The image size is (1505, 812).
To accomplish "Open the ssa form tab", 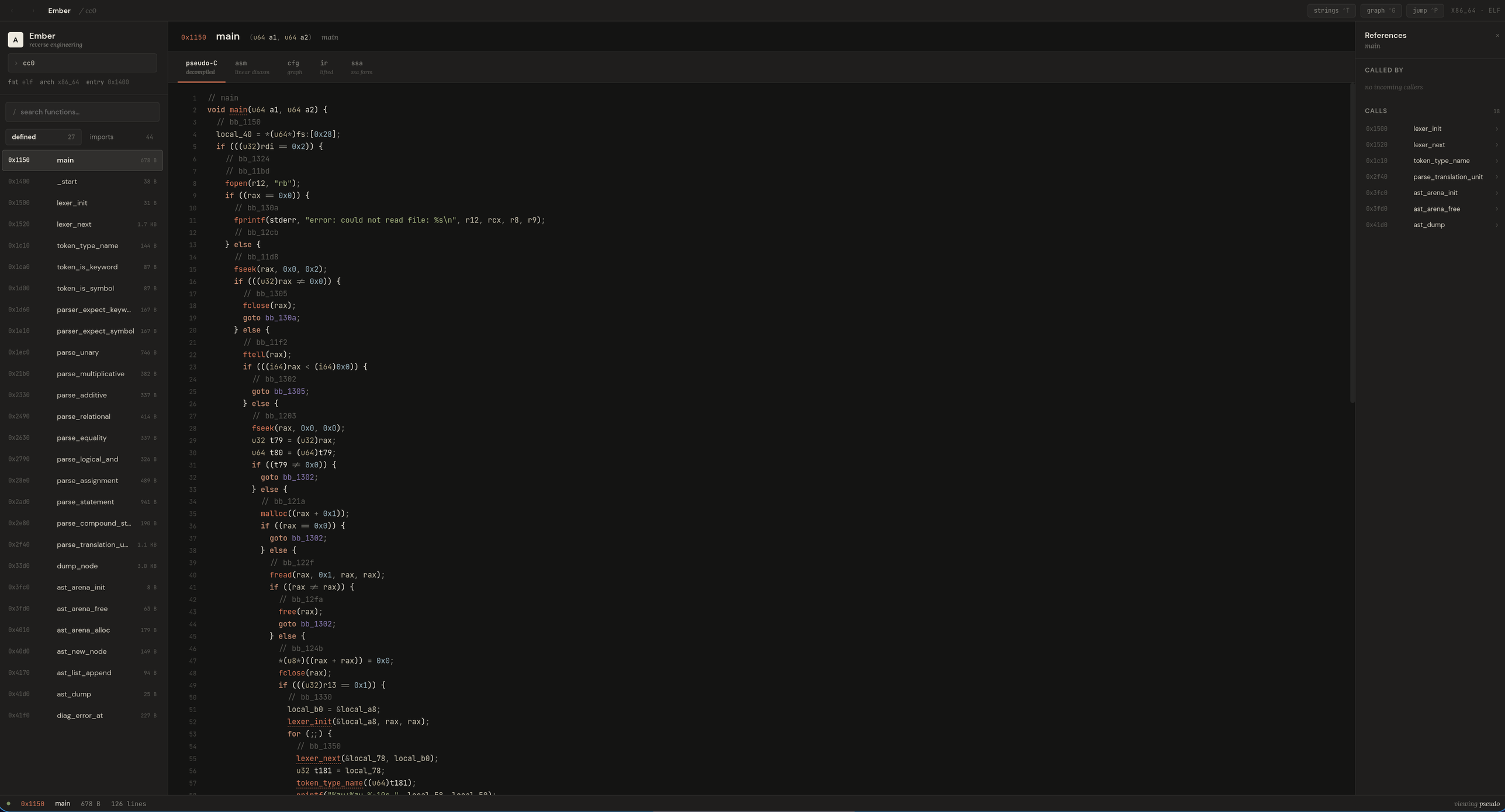I will 361,67.
